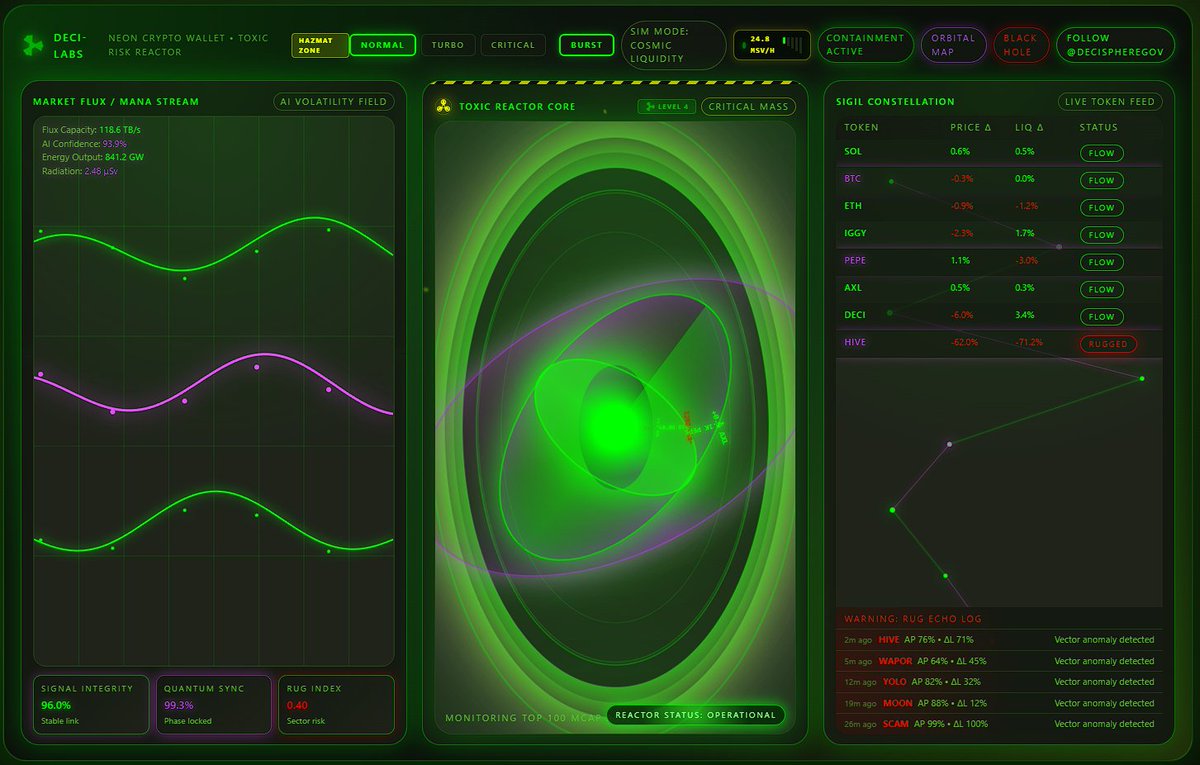
Task: Click FLOW status for PEPE
Action: 1101,262
